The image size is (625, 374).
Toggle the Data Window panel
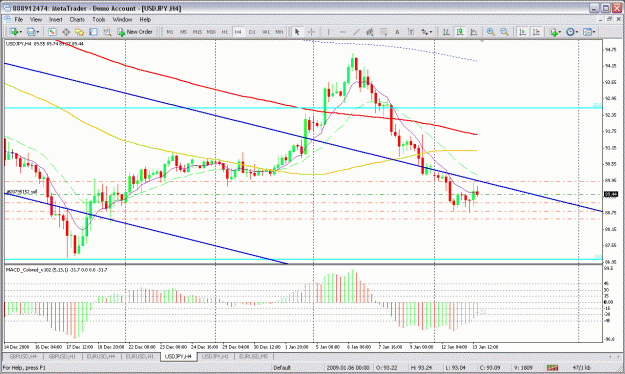(x=66, y=32)
